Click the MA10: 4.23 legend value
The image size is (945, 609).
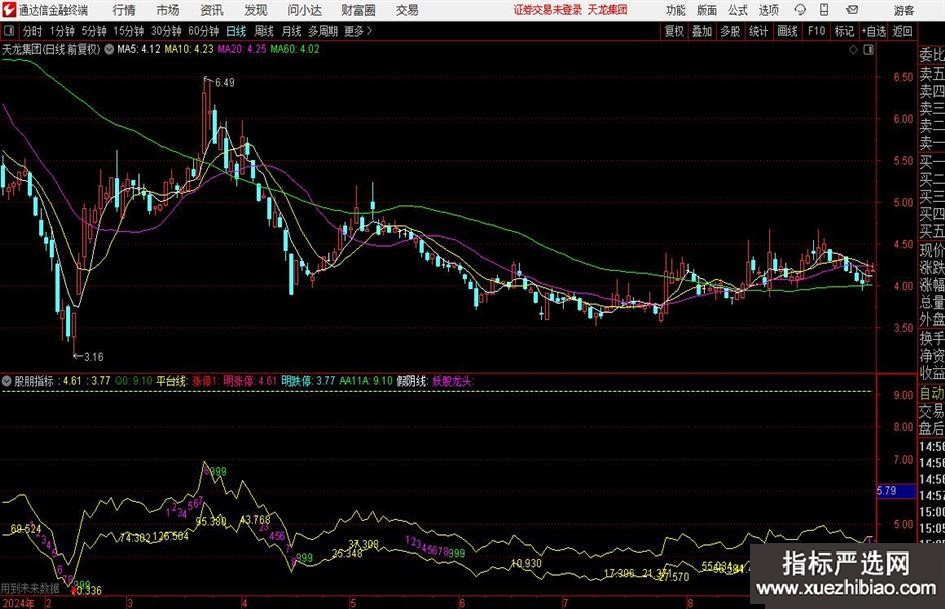pyautogui.click(x=189, y=49)
